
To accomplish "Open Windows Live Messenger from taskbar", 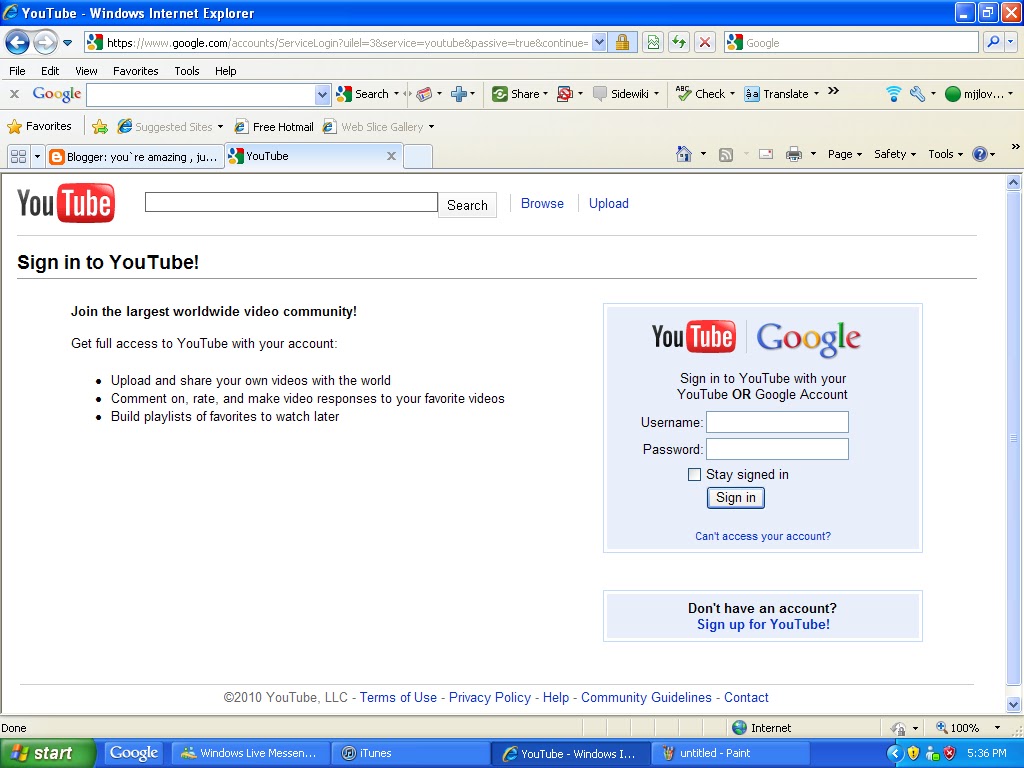I will click(251, 753).
